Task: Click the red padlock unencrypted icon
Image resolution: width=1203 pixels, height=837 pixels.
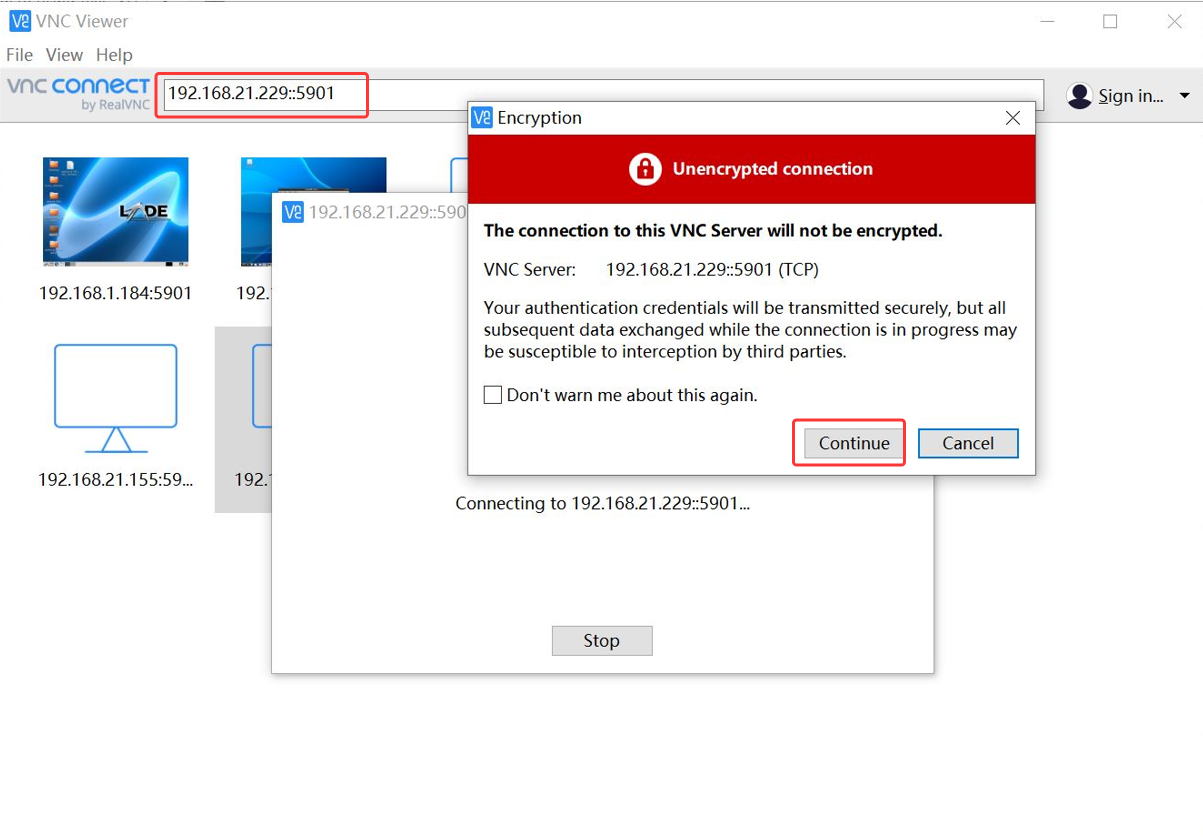Action: pos(645,169)
